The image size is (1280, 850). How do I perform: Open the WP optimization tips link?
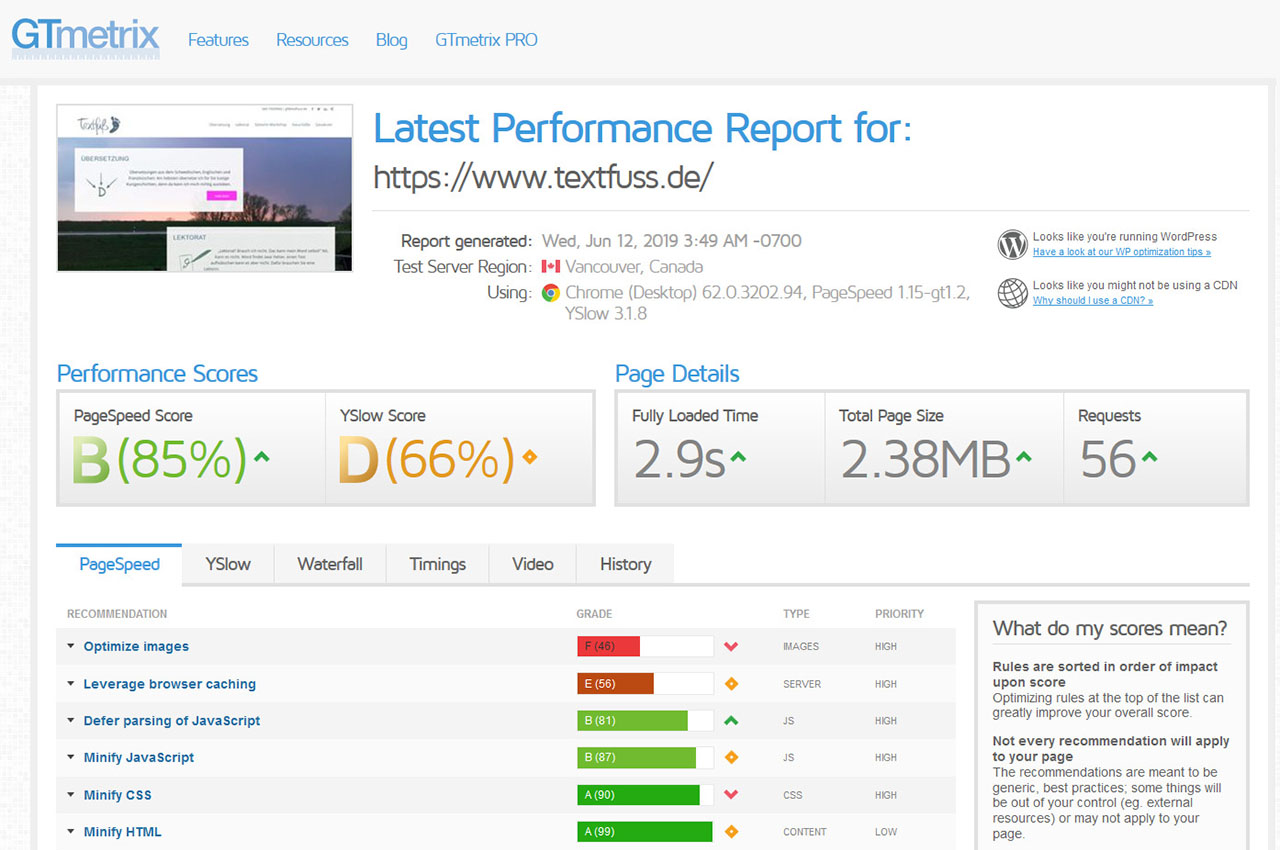tap(1122, 252)
